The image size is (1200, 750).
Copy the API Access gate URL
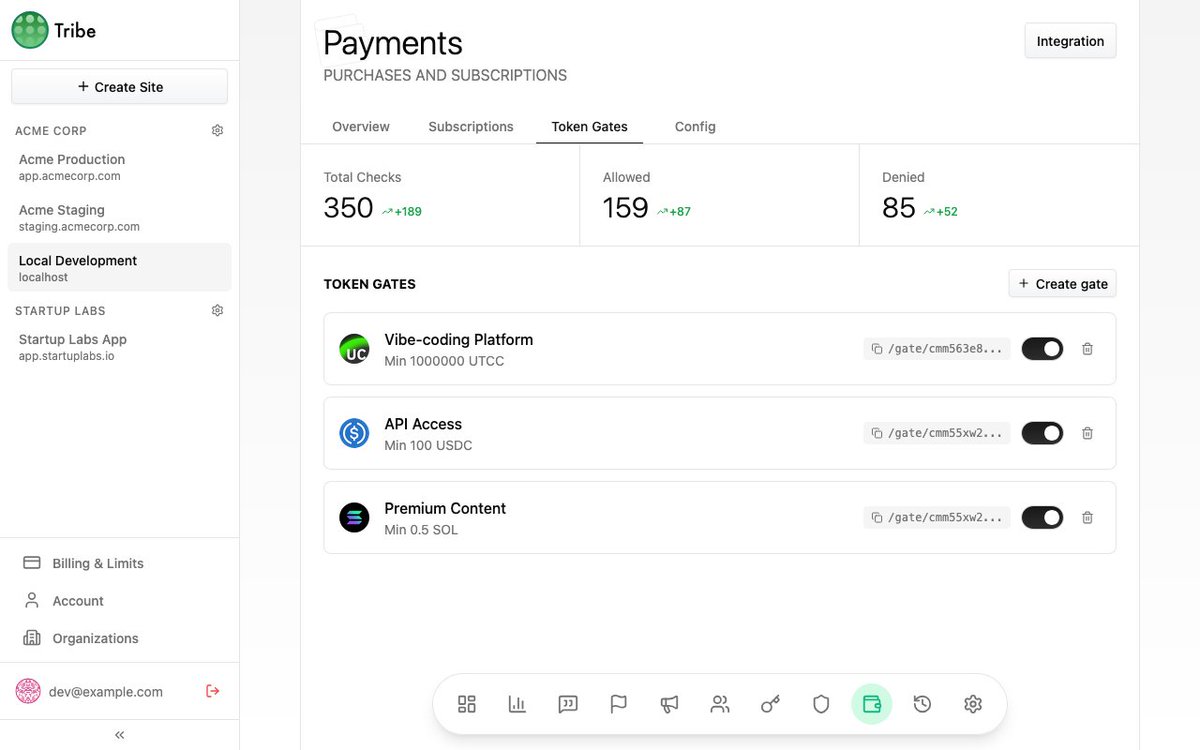tap(937, 433)
